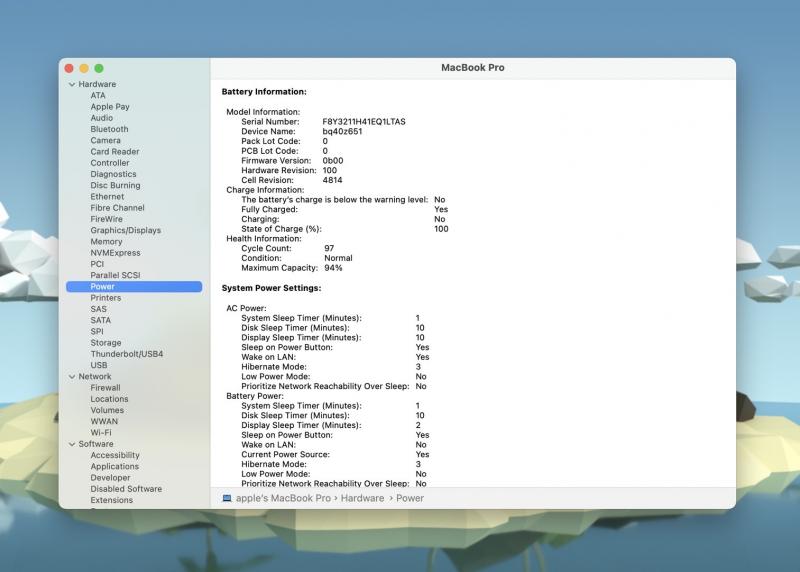This screenshot has width=800, height=572.
Task: Minimize the window with yellow button
Action: coord(84,68)
